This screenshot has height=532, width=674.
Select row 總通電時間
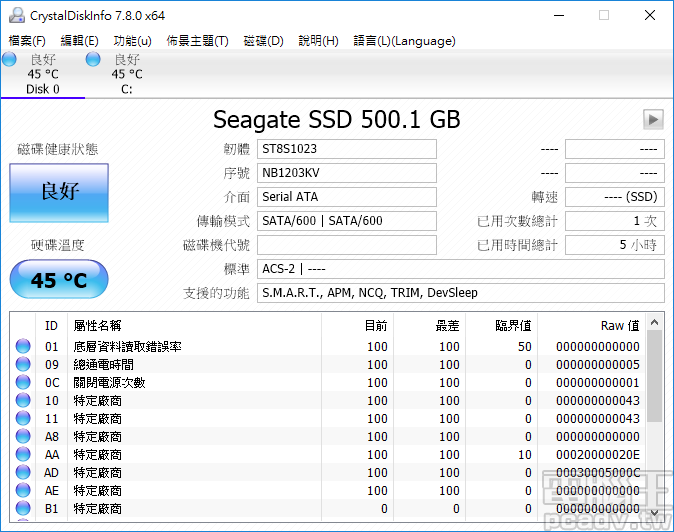328,364
